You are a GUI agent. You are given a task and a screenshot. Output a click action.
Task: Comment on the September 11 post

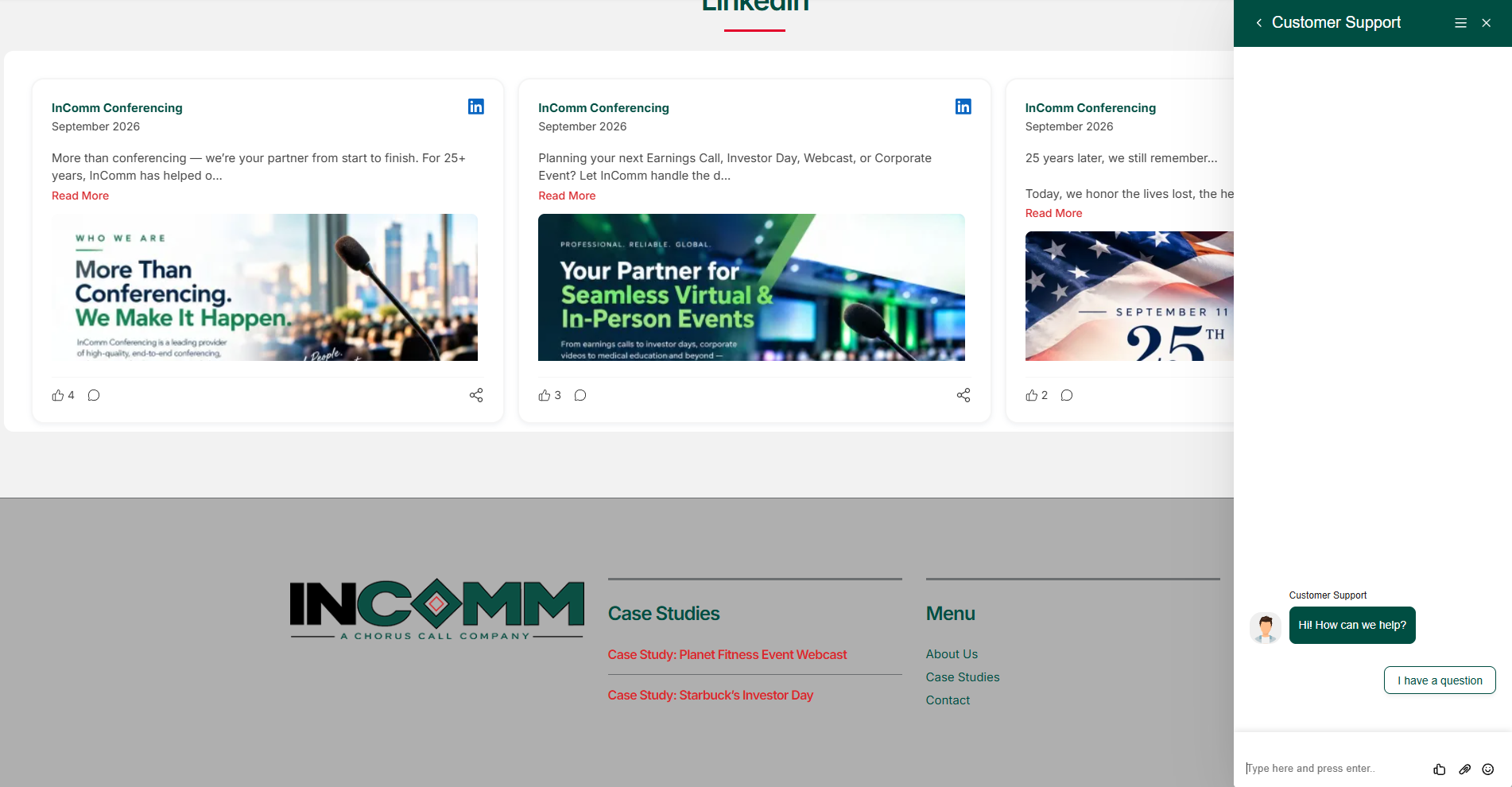(1067, 395)
